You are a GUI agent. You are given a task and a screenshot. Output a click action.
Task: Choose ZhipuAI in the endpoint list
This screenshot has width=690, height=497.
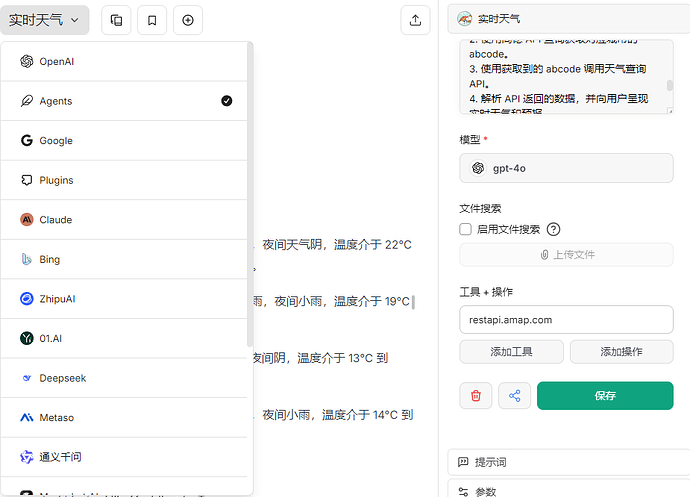[x=124, y=299]
